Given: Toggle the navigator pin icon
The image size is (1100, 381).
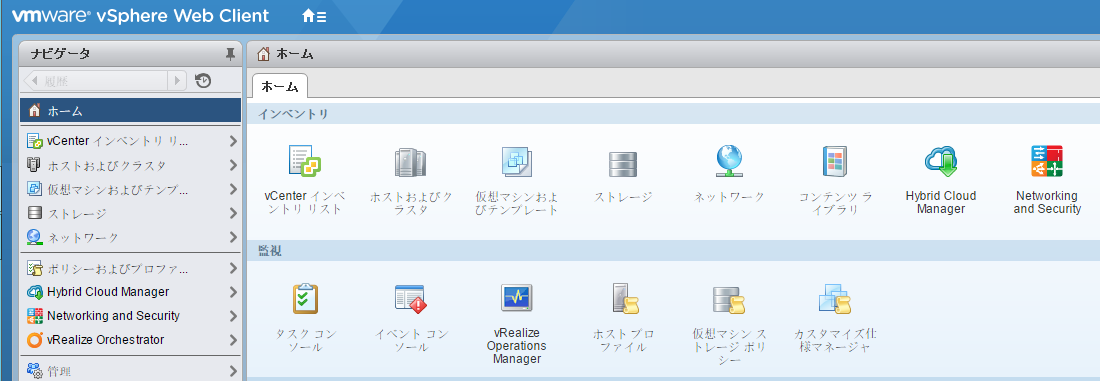Looking at the screenshot, I should point(229,54).
